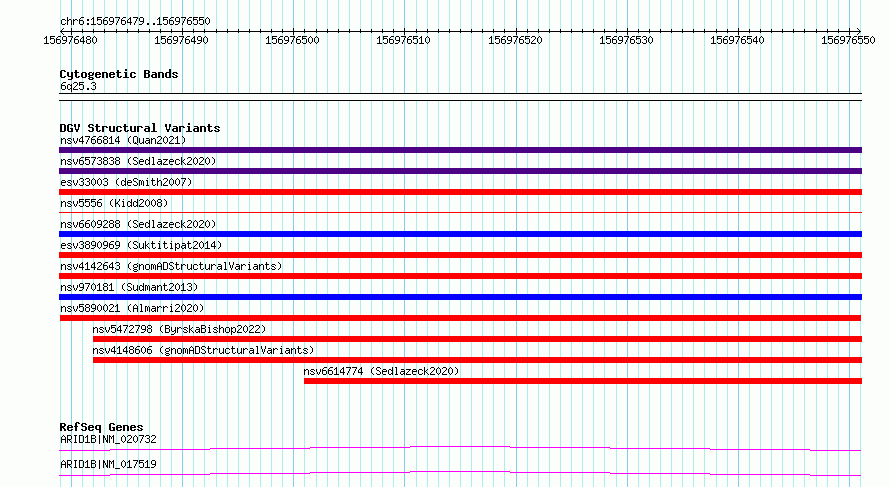This screenshot has height=487, width=890.
Task: Open variant nsv6573838 (Sedlazeck2020) label
Action: (x=138, y=161)
